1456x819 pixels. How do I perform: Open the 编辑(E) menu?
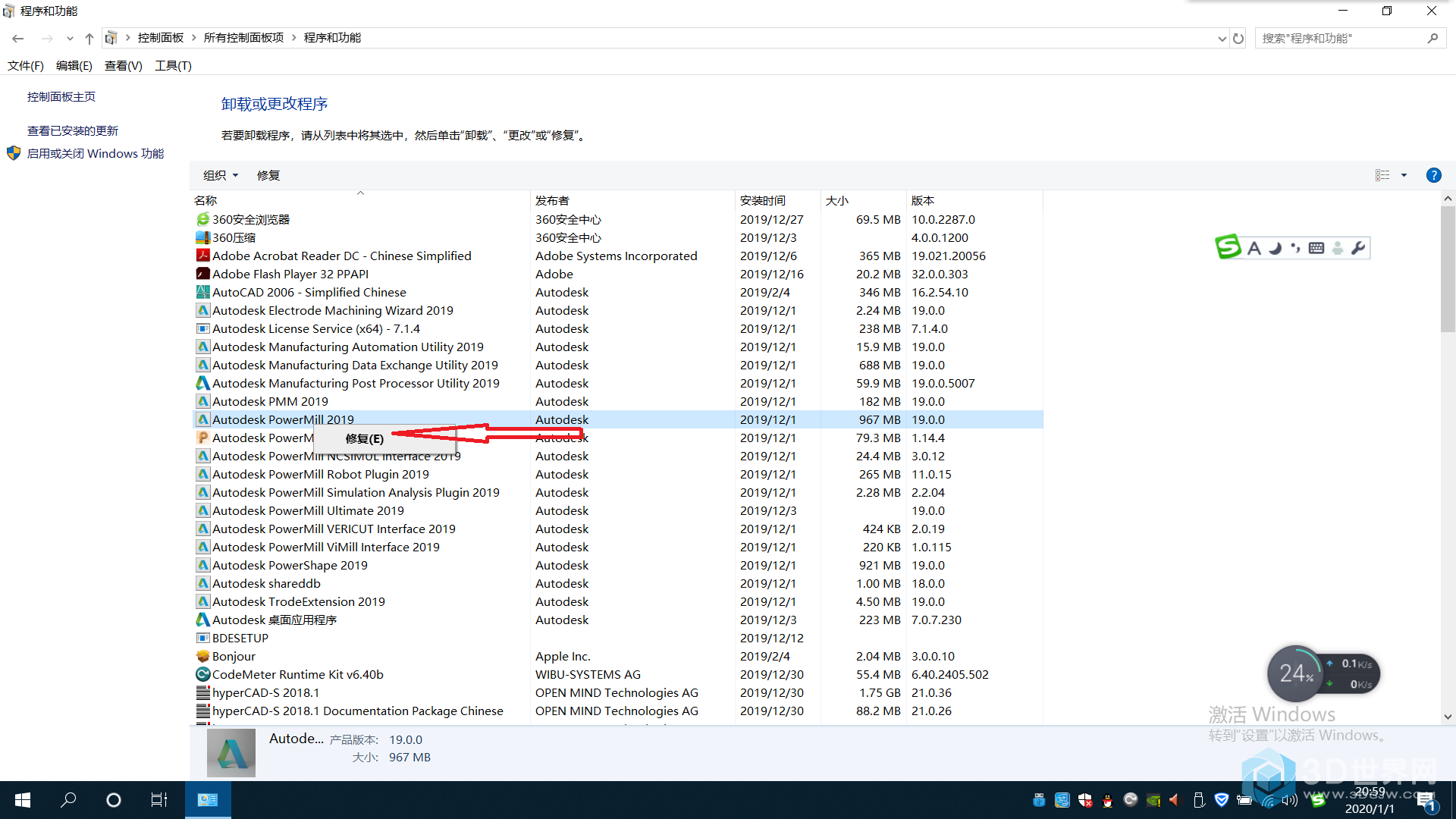[74, 66]
